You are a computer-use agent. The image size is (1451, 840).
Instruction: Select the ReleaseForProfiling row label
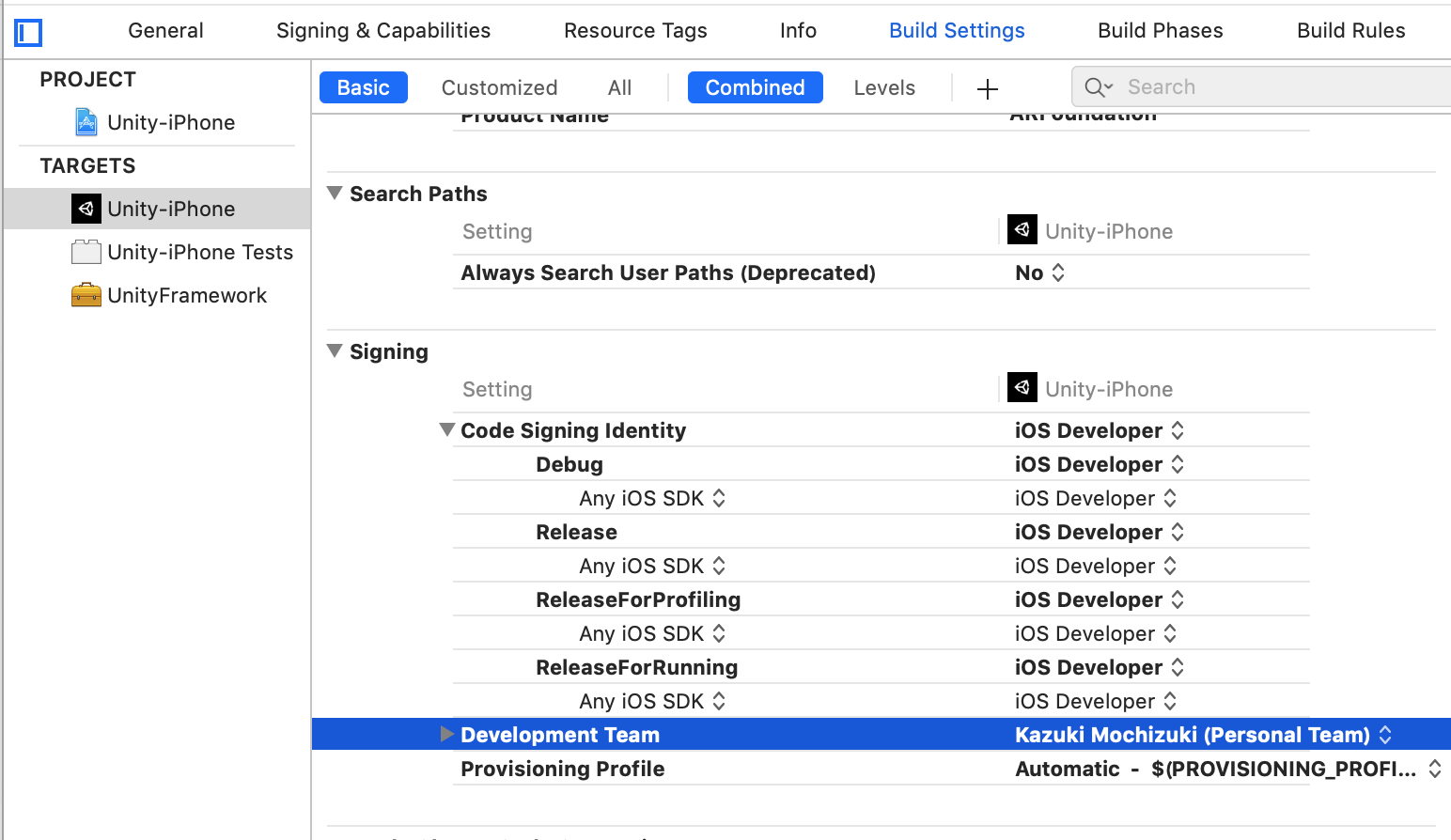click(638, 599)
